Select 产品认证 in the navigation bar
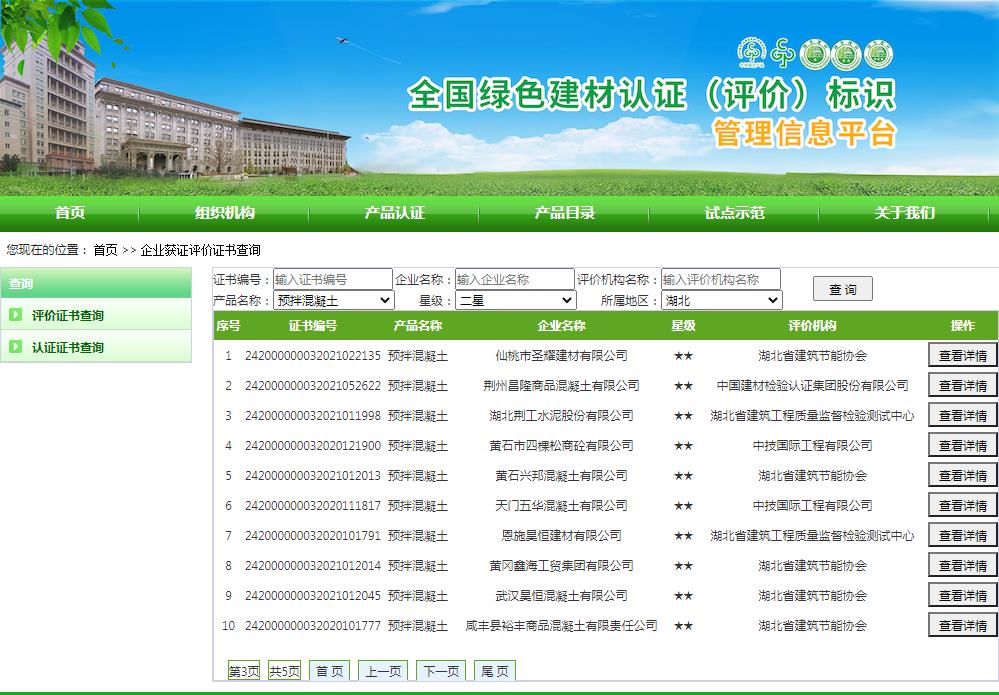Screen dimensions: 999x695 [x=395, y=212]
